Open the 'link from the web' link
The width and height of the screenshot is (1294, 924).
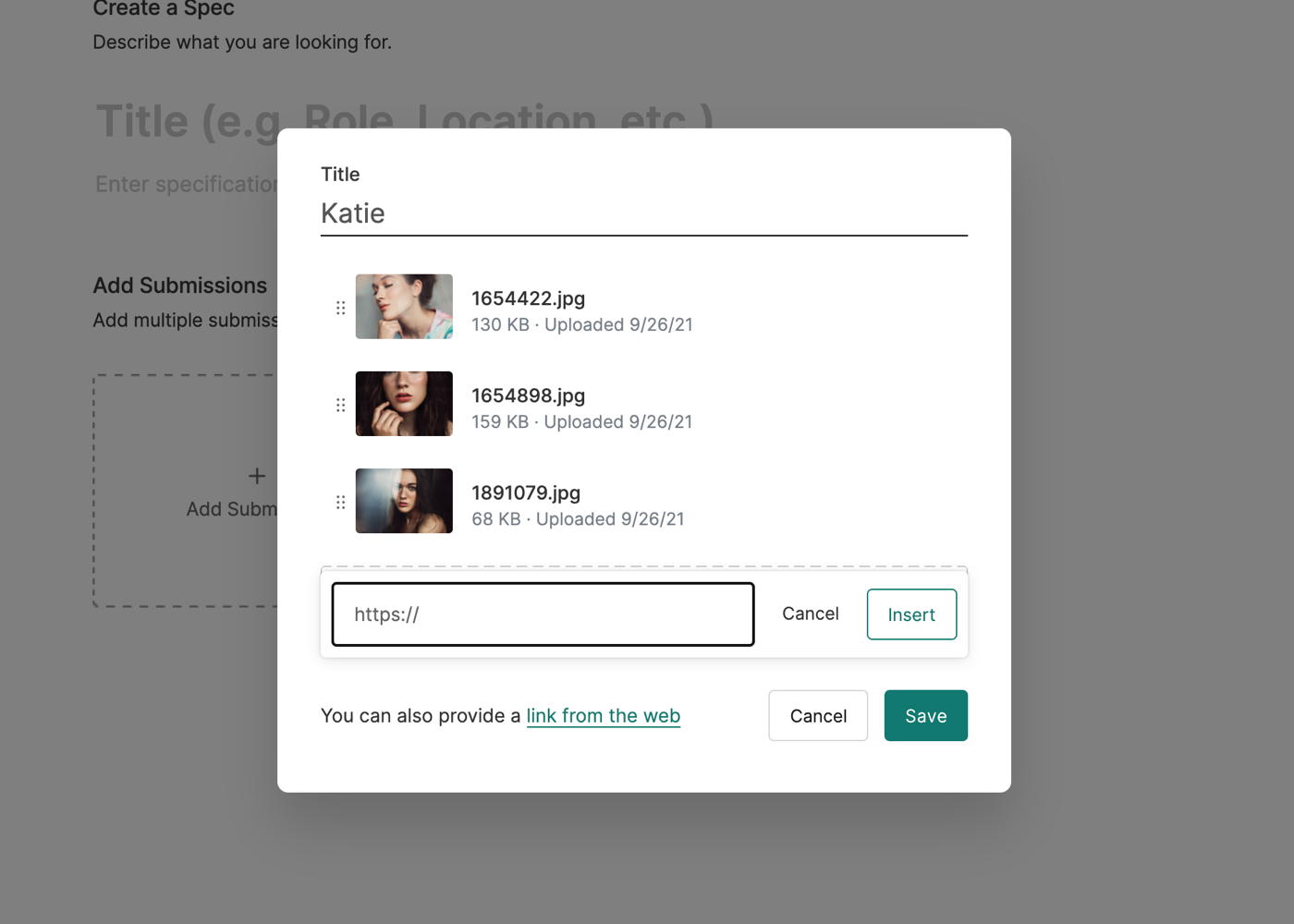tap(603, 716)
